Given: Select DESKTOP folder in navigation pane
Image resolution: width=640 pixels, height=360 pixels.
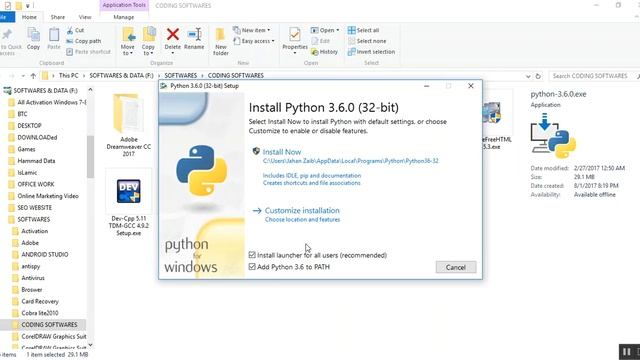Looking at the screenshot, I should point(29,126).
